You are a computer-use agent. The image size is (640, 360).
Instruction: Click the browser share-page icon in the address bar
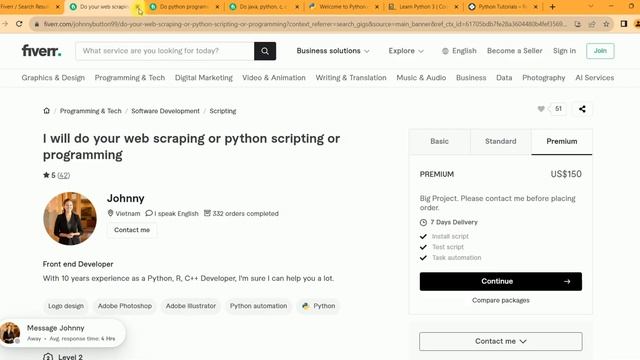pyautogui.click(x=592, y=24)
